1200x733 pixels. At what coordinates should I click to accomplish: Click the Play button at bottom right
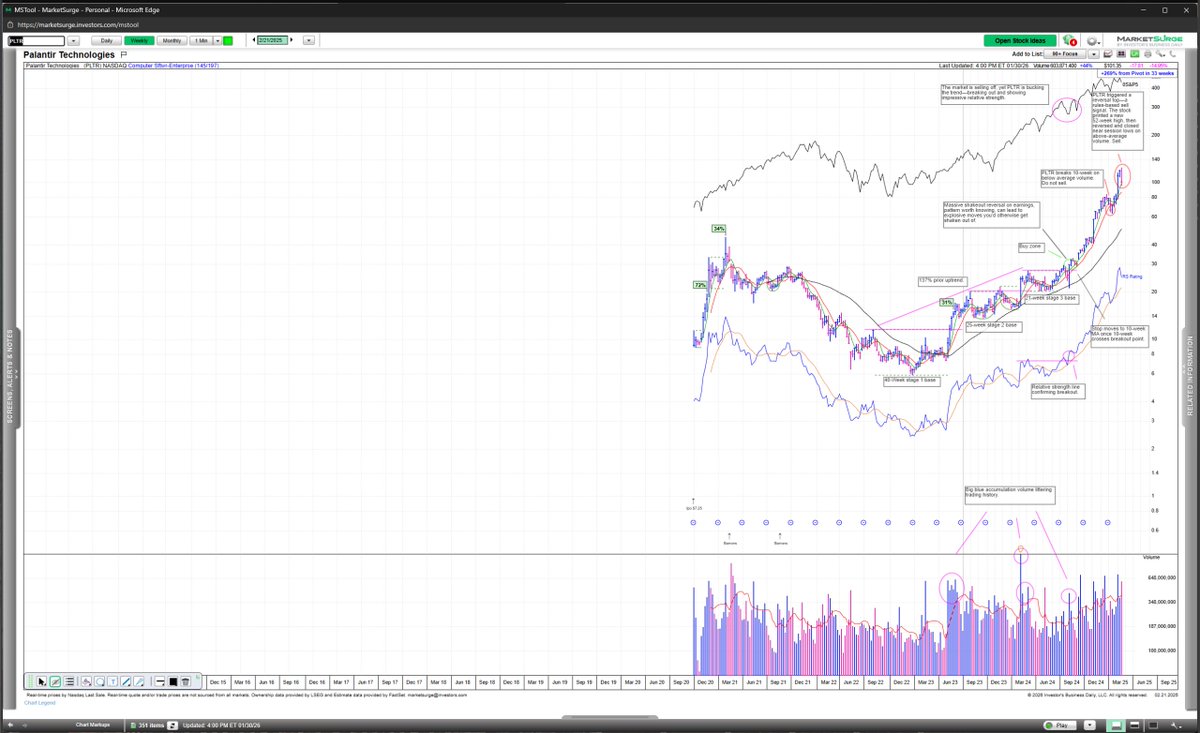(x=1060, y=725)
